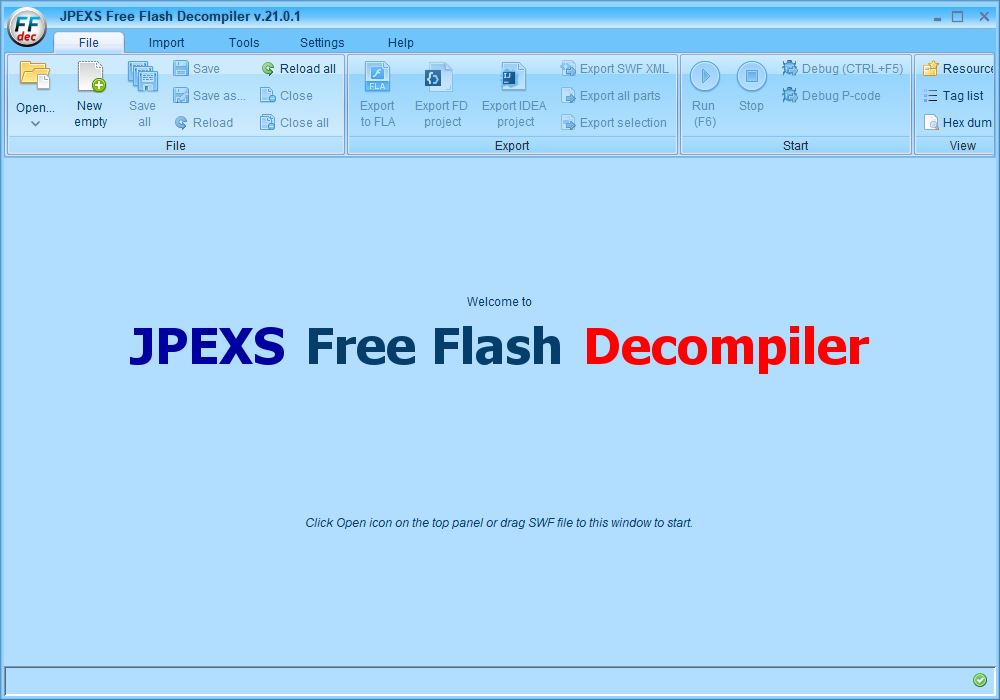
Task: Click the Reload button
Action: coord(203,122)
